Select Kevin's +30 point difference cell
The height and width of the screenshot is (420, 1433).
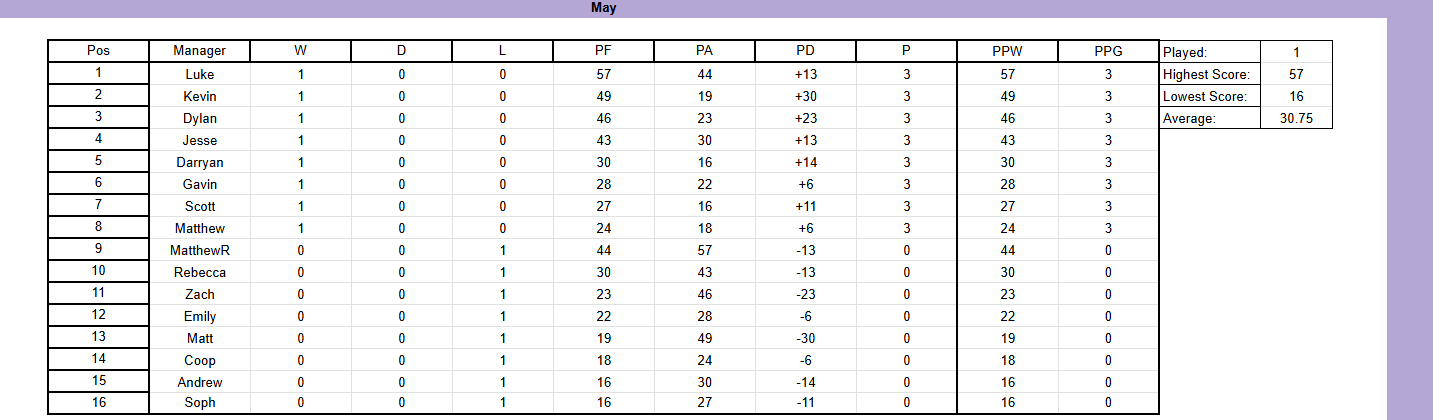tap(805, 96)
